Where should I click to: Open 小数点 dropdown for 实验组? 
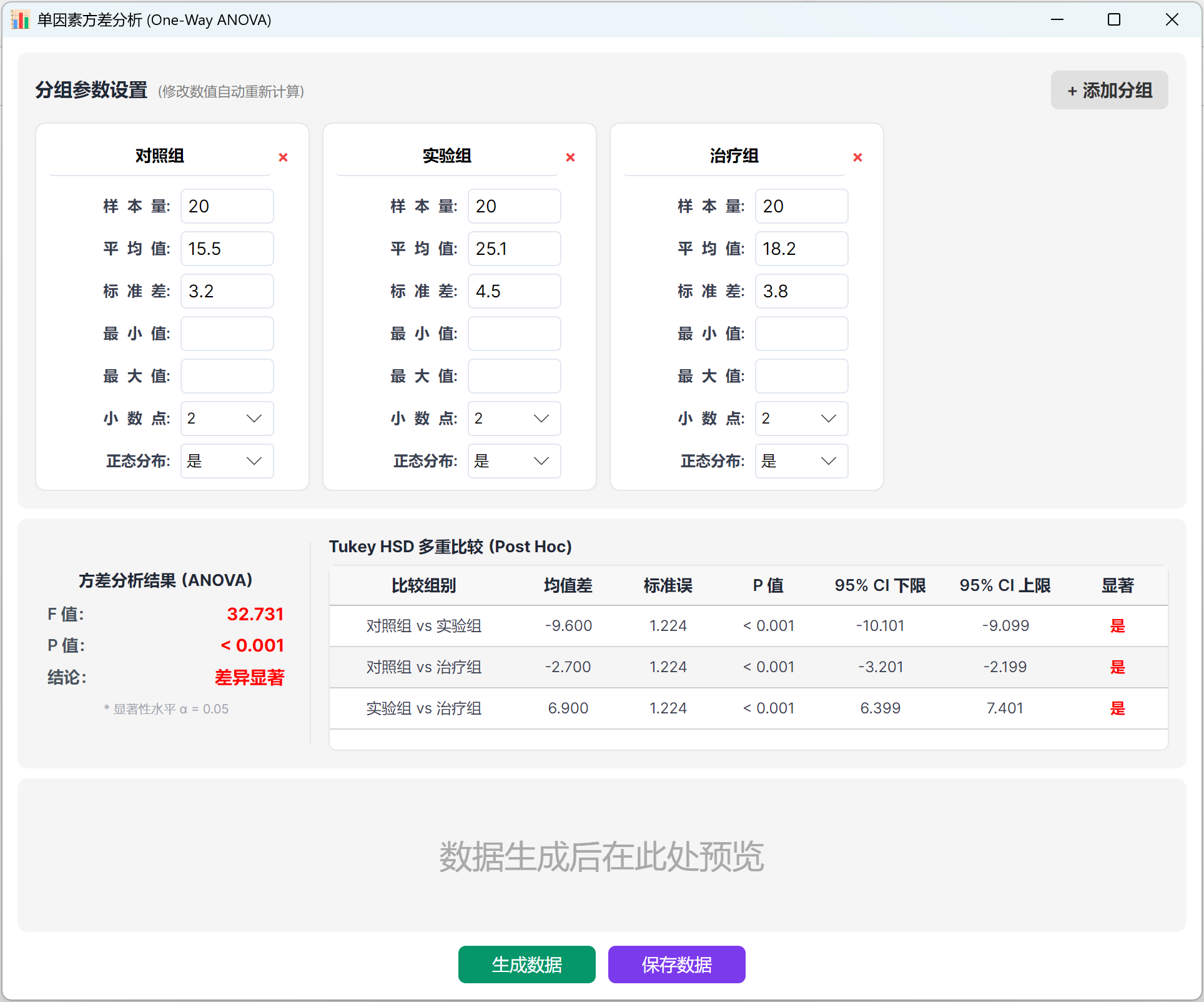point(515,419)
